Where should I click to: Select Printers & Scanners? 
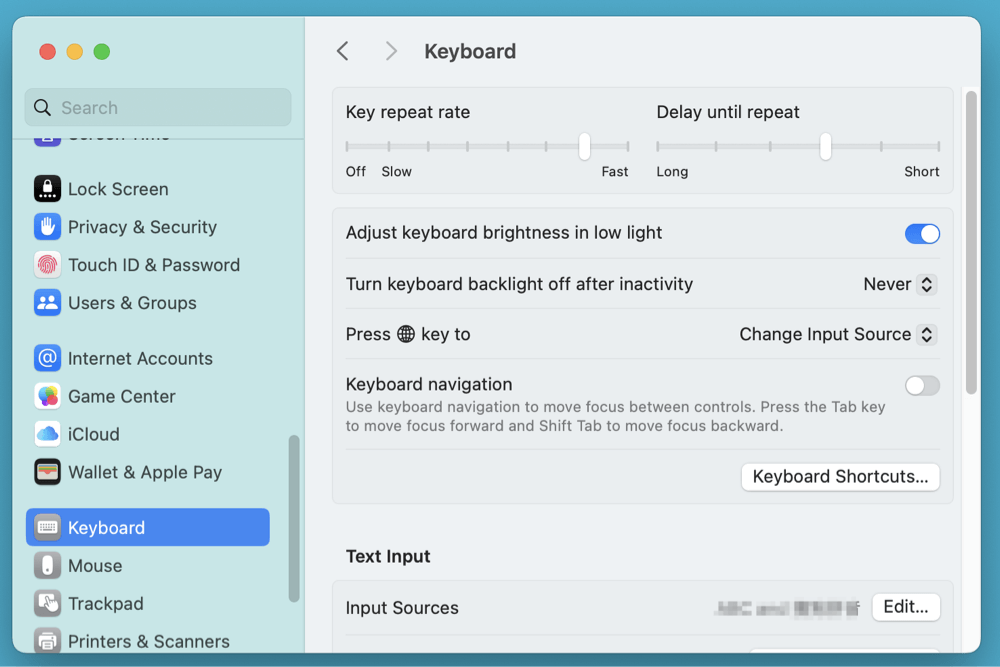coord(47,641)
